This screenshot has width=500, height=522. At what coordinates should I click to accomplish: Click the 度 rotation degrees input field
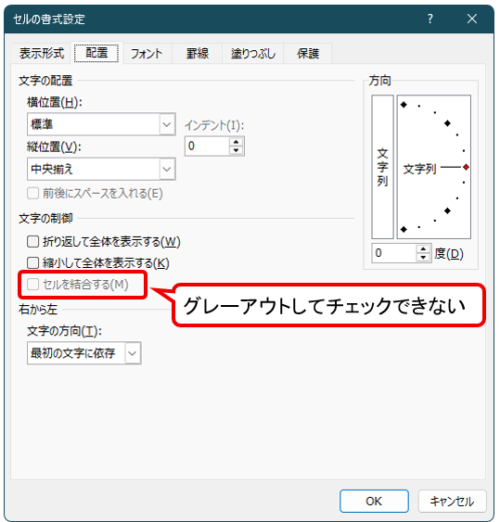394,253
